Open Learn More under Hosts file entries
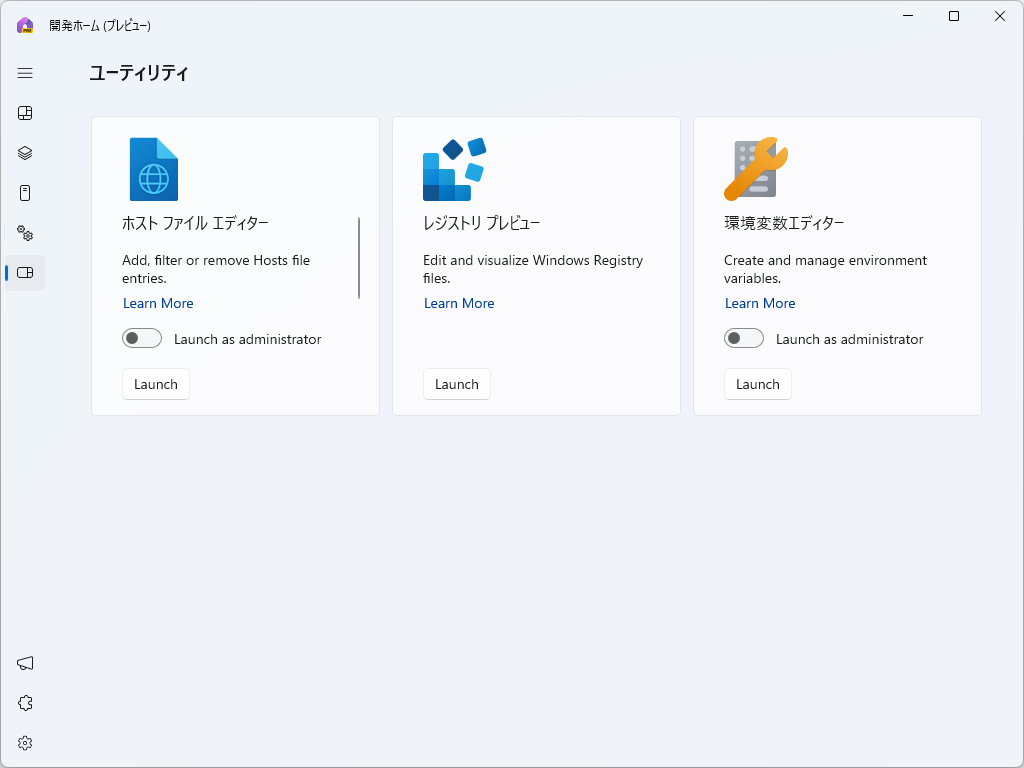 pyautogui.click(x=158, y=303)
